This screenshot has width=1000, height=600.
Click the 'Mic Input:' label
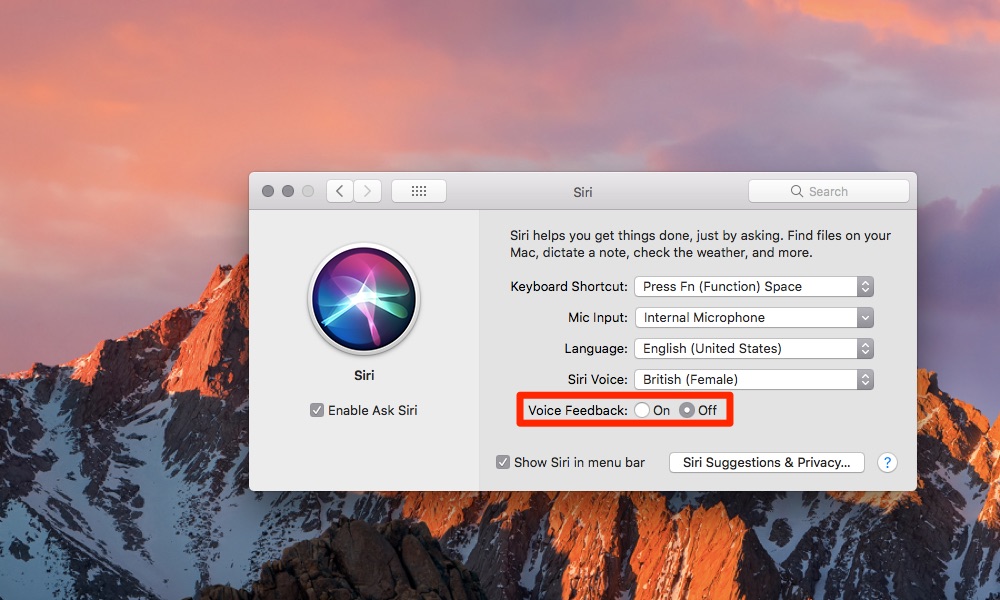598,318
